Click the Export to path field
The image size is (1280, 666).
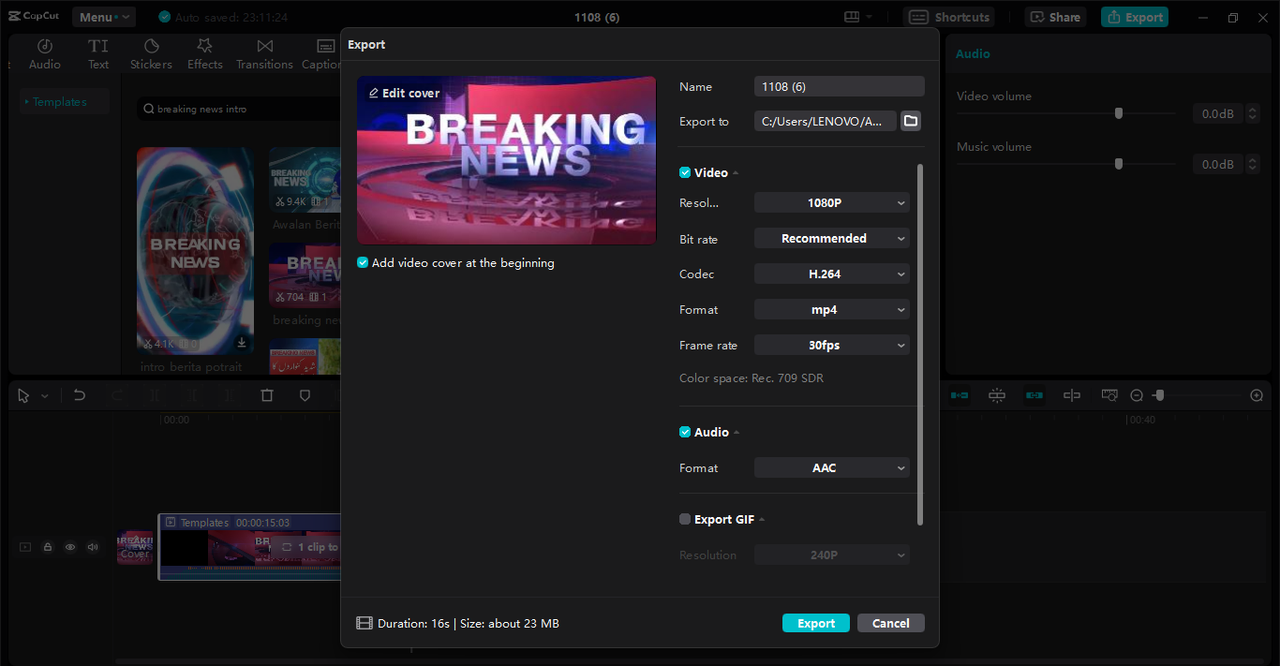(x=825, y=121)
